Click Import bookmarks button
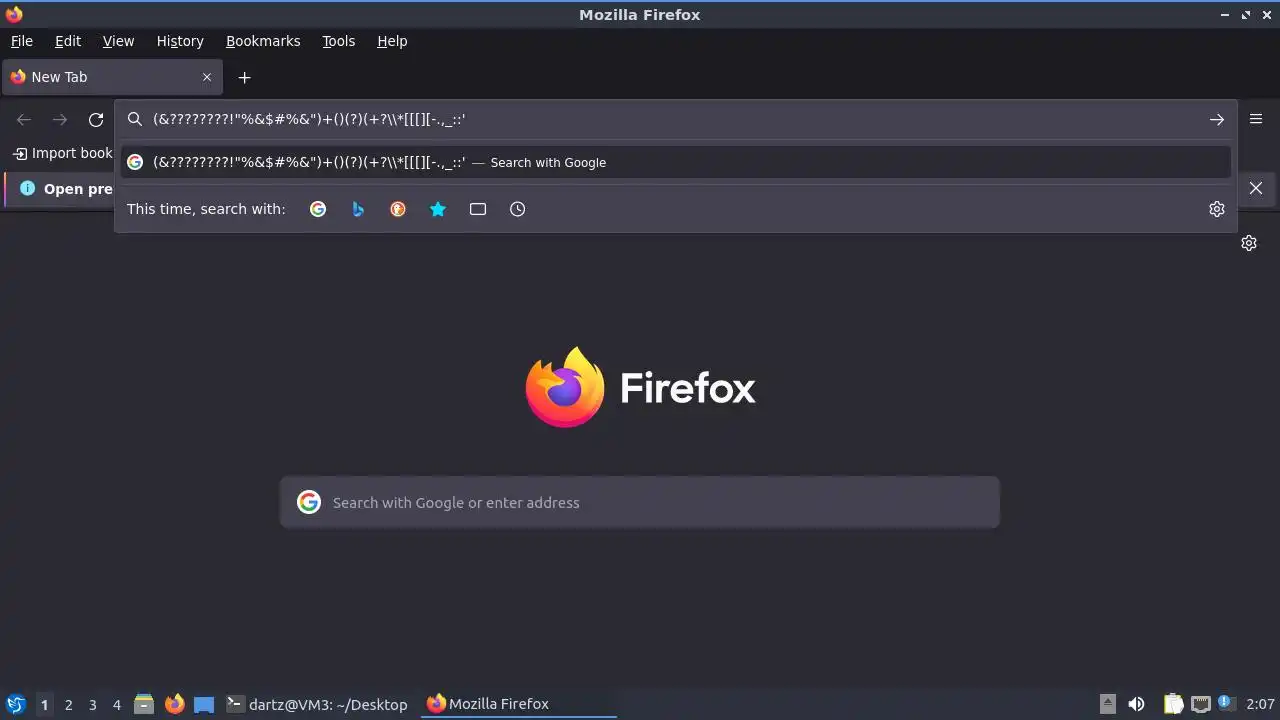This screenshot has width=1280, height=720. tap(62, 153)
